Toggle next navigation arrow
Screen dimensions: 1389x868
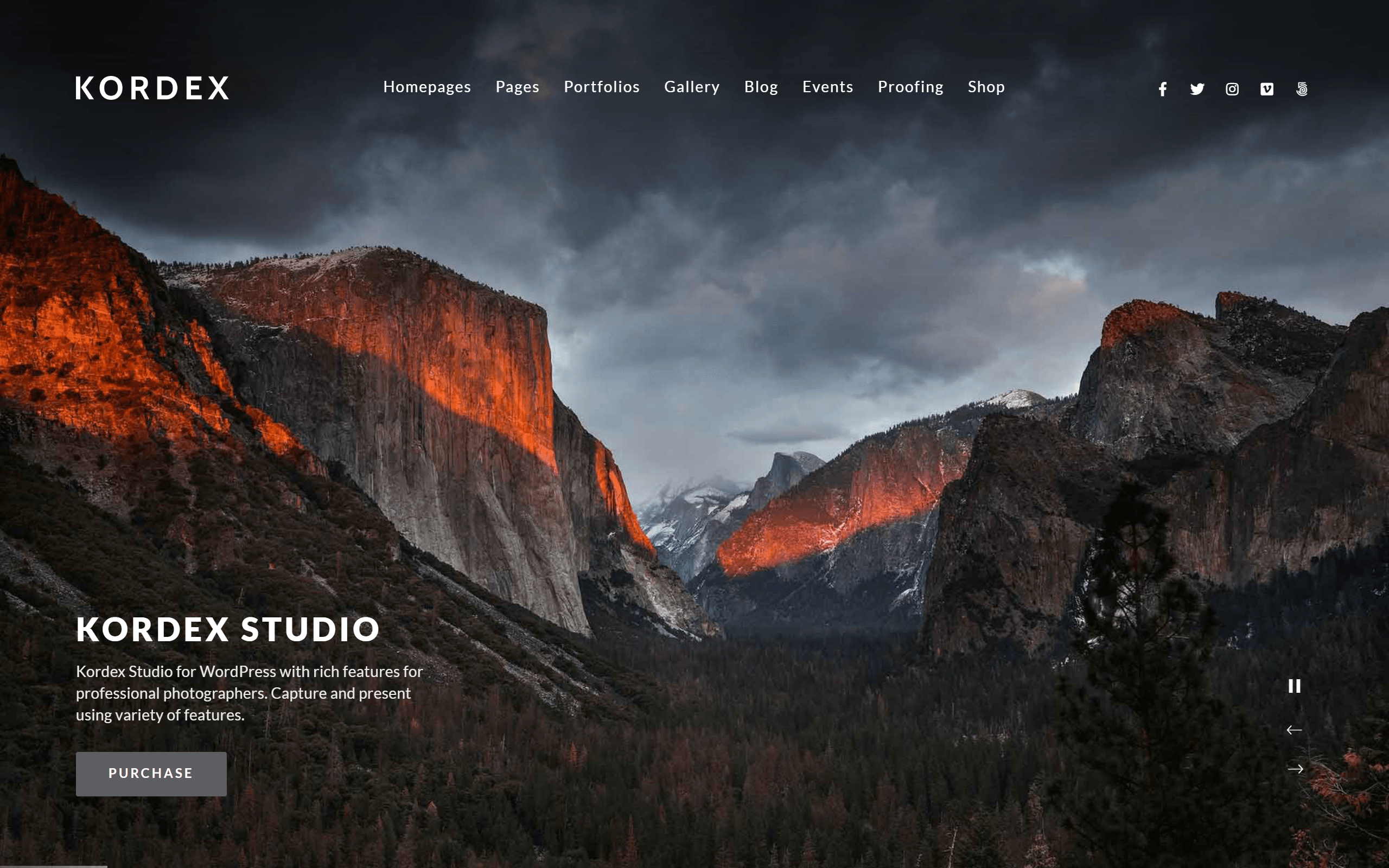(x=1296, y=769)
